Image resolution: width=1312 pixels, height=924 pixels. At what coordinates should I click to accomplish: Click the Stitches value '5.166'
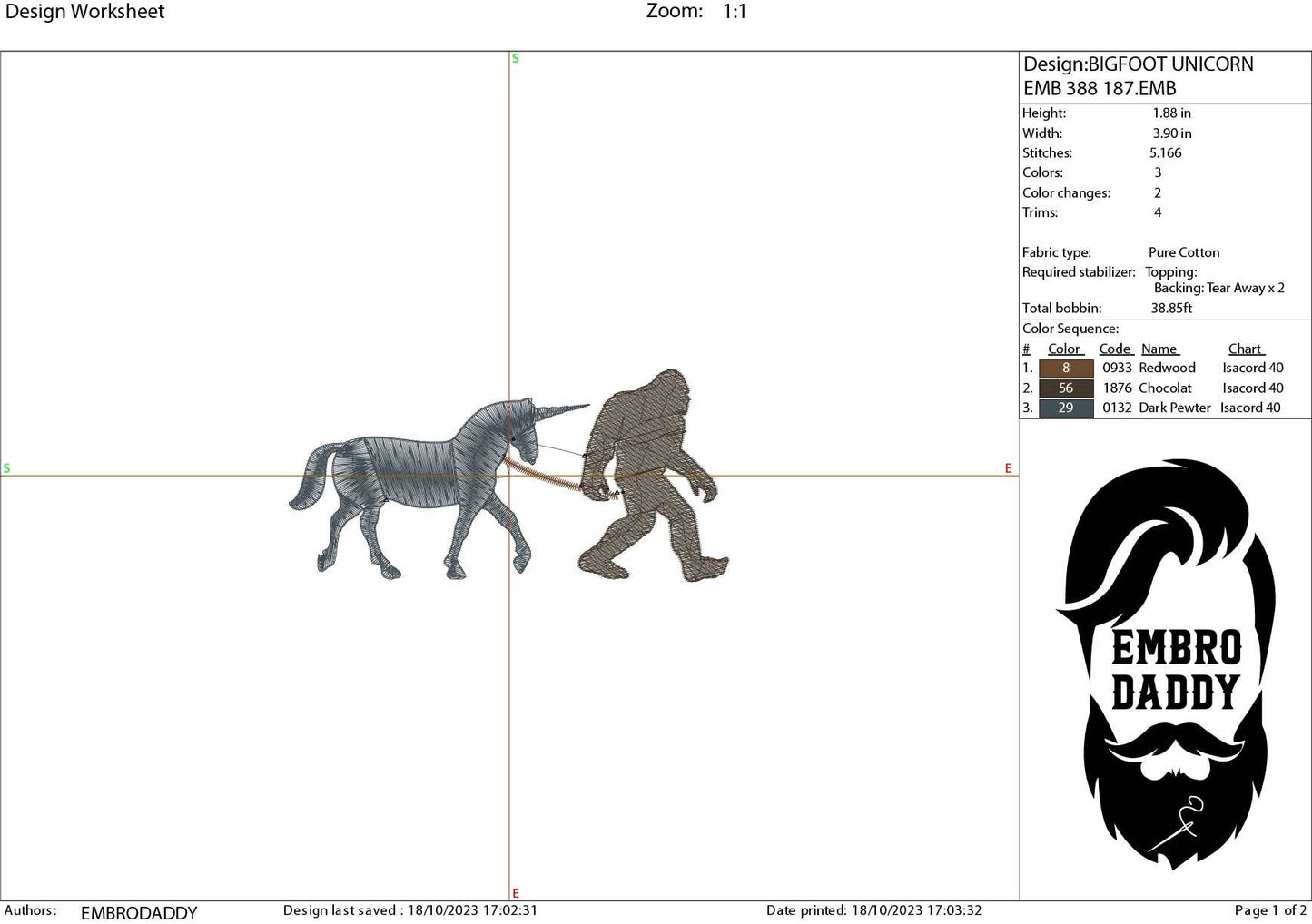(1165, 153)
